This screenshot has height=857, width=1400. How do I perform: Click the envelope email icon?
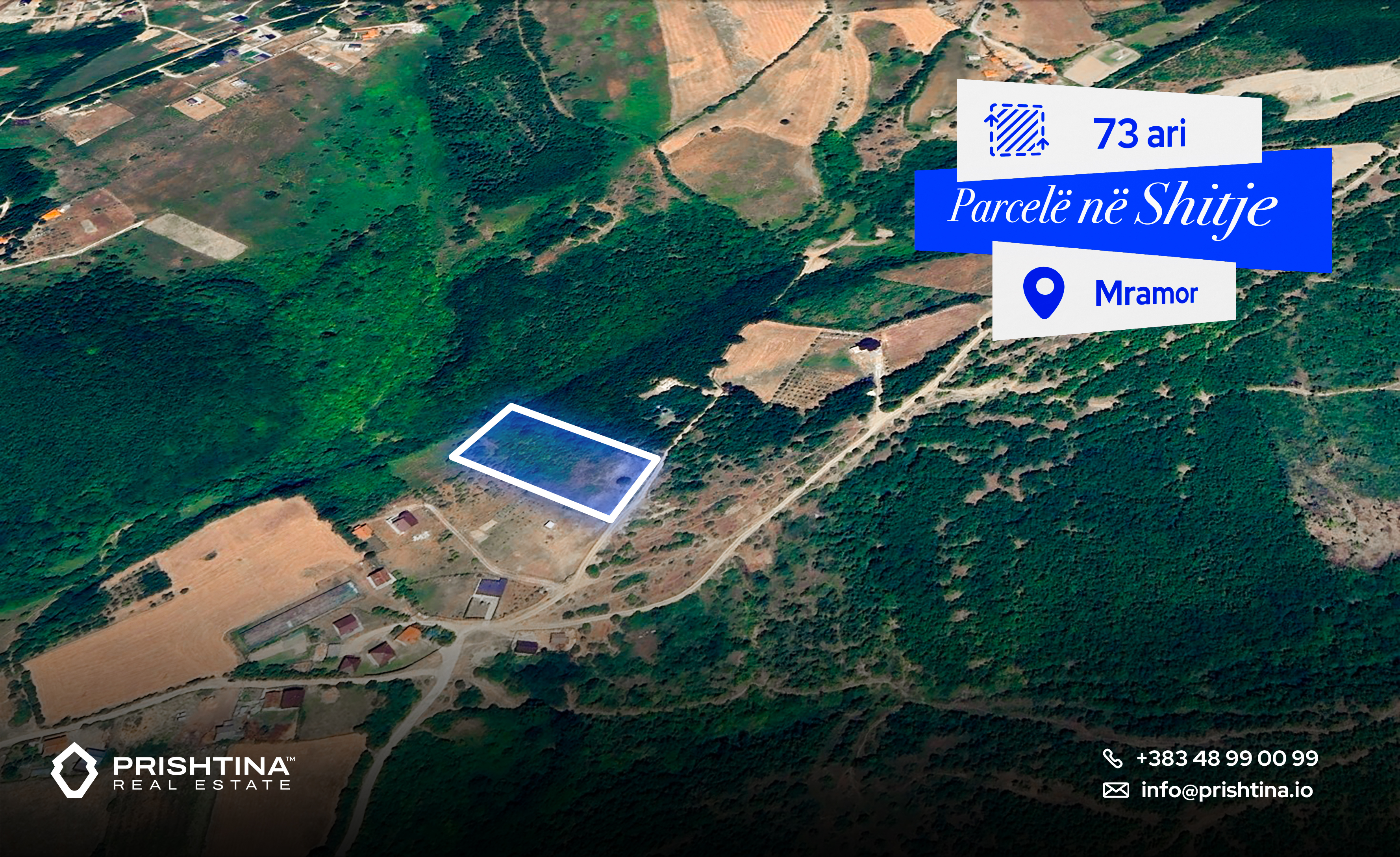point(1116,790)
